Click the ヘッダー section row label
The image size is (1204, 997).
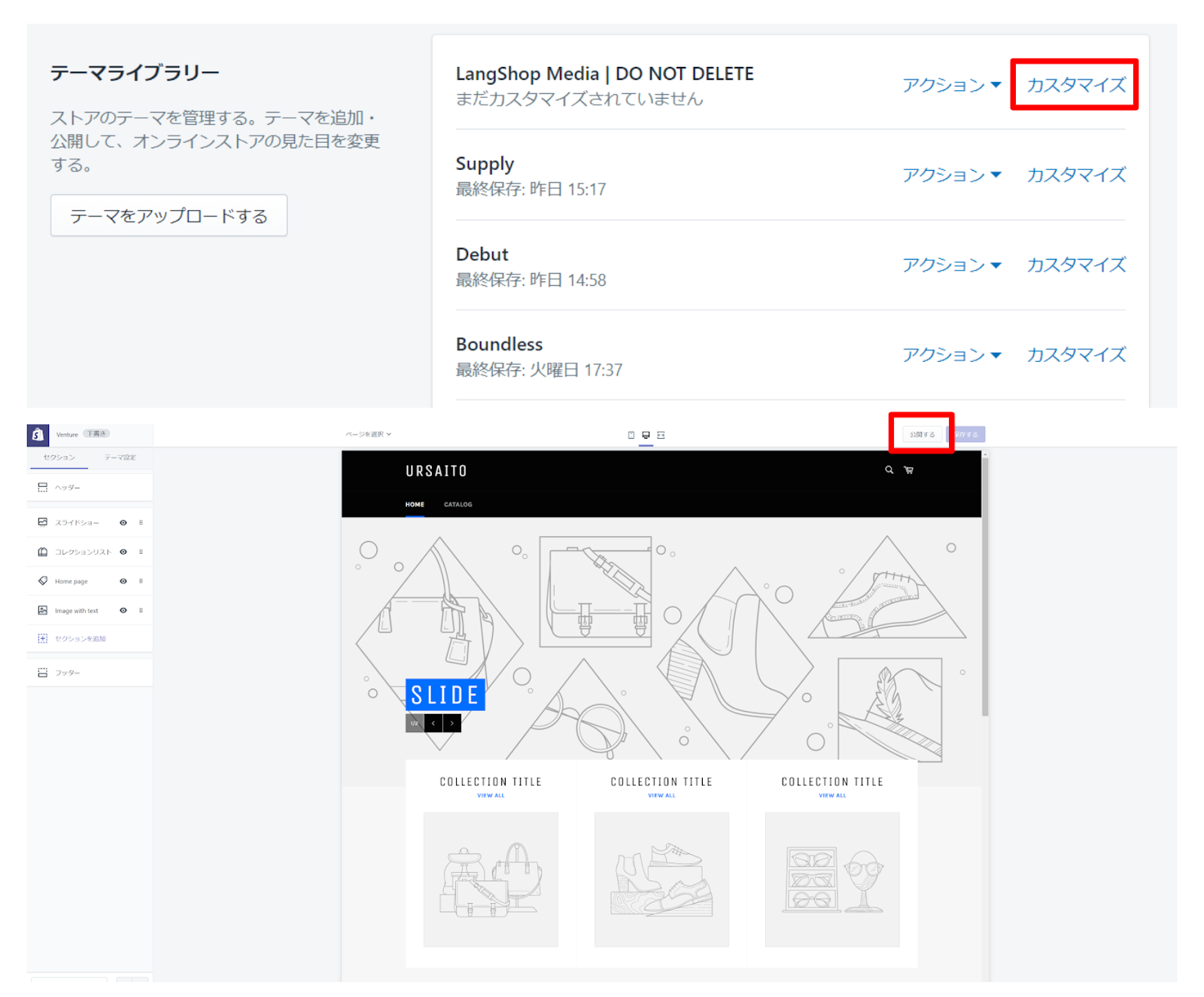tap(68, 488)
